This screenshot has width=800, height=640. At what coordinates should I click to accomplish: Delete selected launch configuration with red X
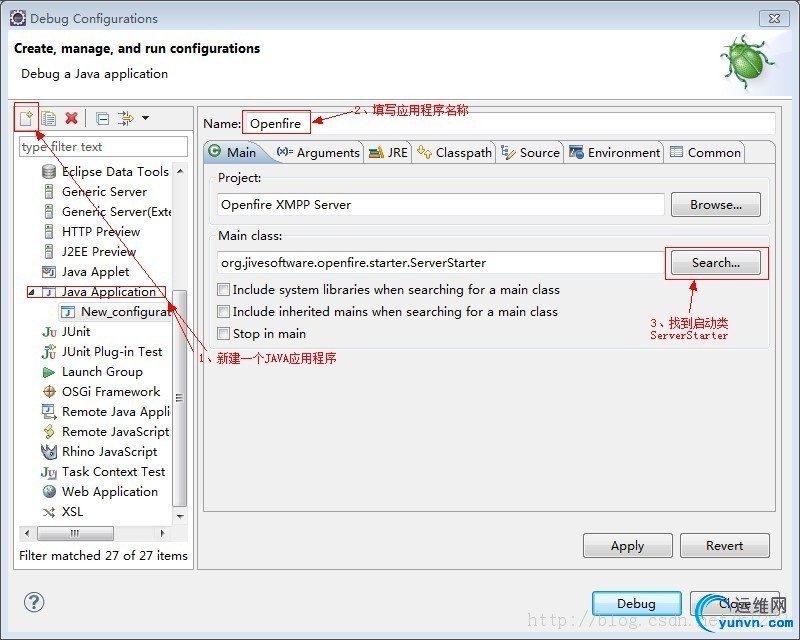(x=71, y=118)
